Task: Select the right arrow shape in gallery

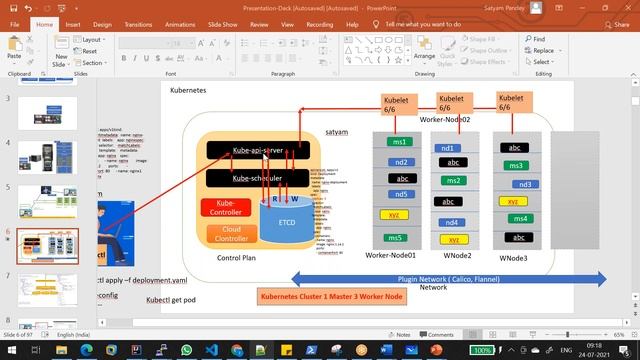Action: tap(378, 50)
